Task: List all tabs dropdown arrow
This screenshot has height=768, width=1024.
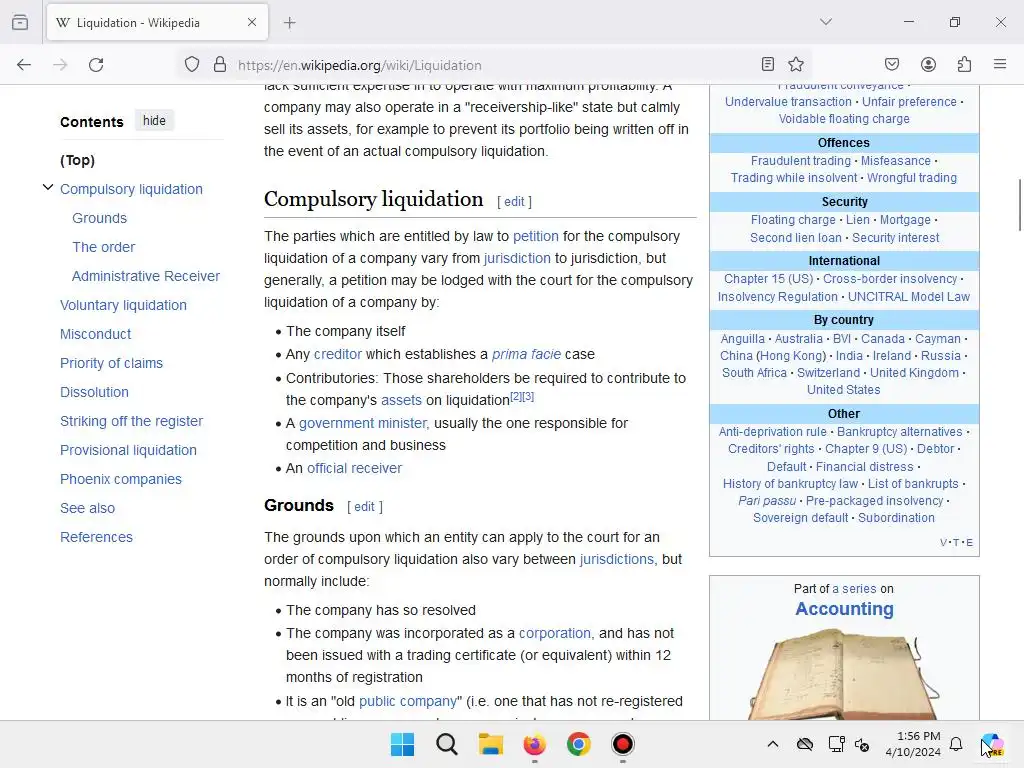Action: pos(826,22)
